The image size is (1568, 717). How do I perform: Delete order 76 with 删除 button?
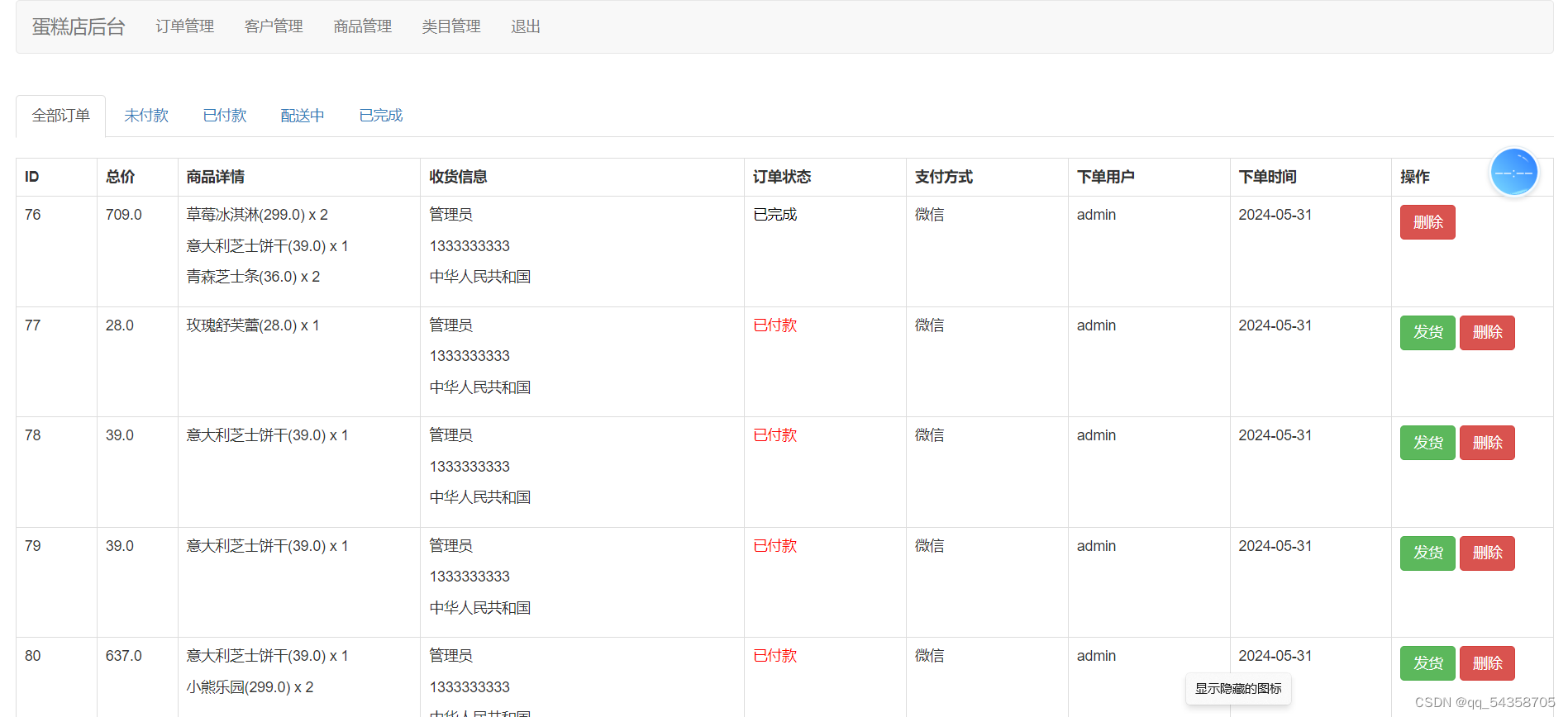tap(1427, 222)
